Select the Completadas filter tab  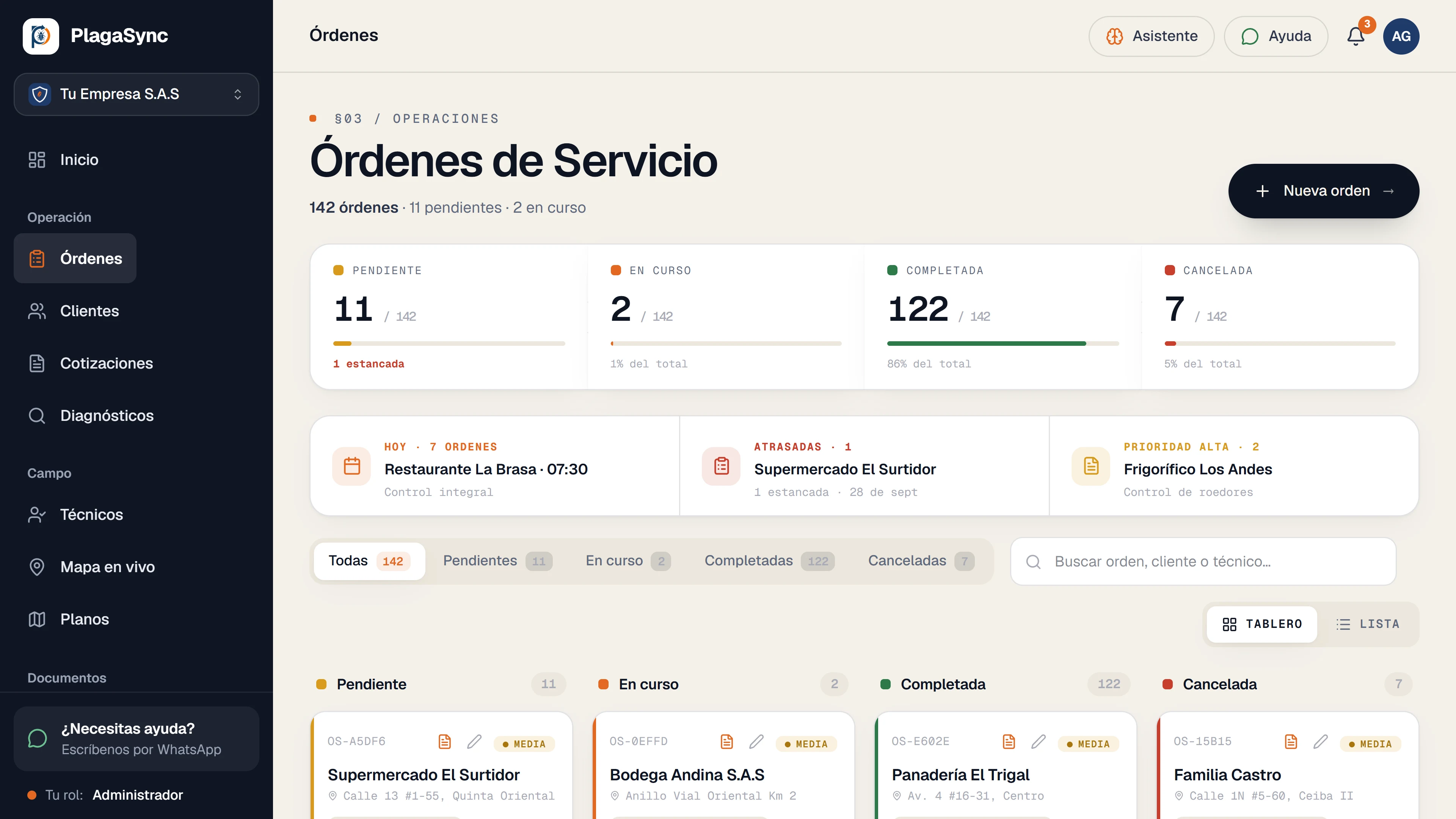(769, 561)
